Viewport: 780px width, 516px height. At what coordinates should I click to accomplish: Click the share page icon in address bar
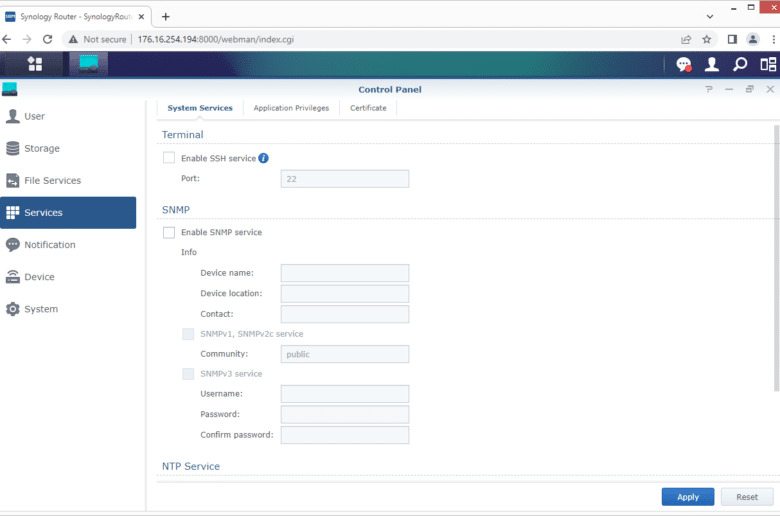click(x=686, y=39)
